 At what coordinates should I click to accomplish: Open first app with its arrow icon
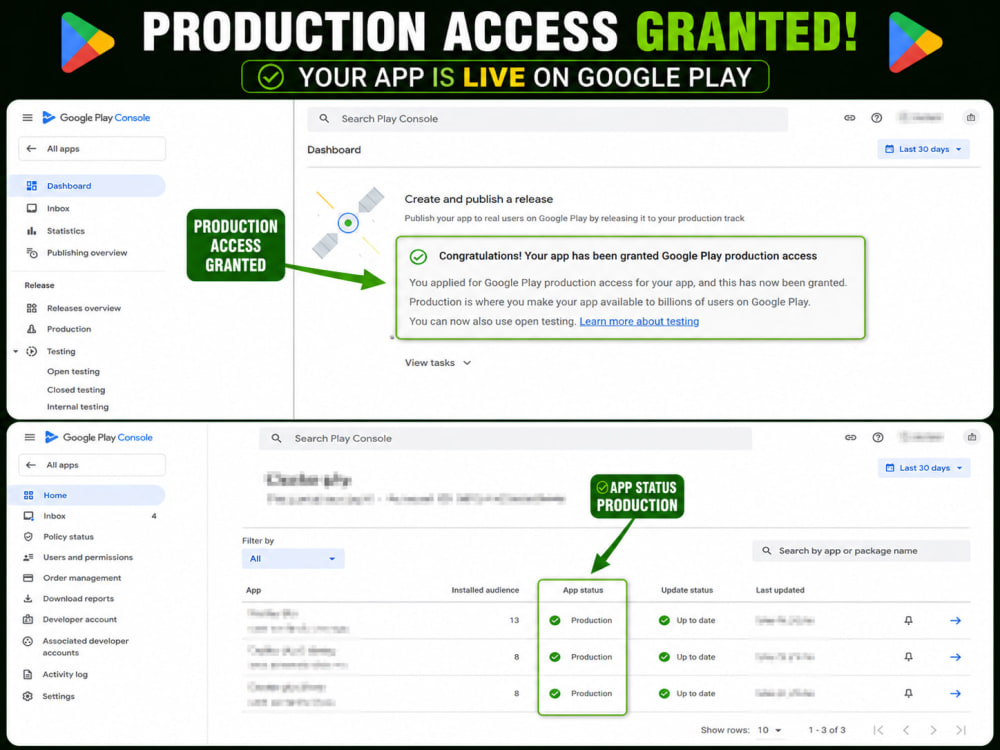tap(955, 620)
